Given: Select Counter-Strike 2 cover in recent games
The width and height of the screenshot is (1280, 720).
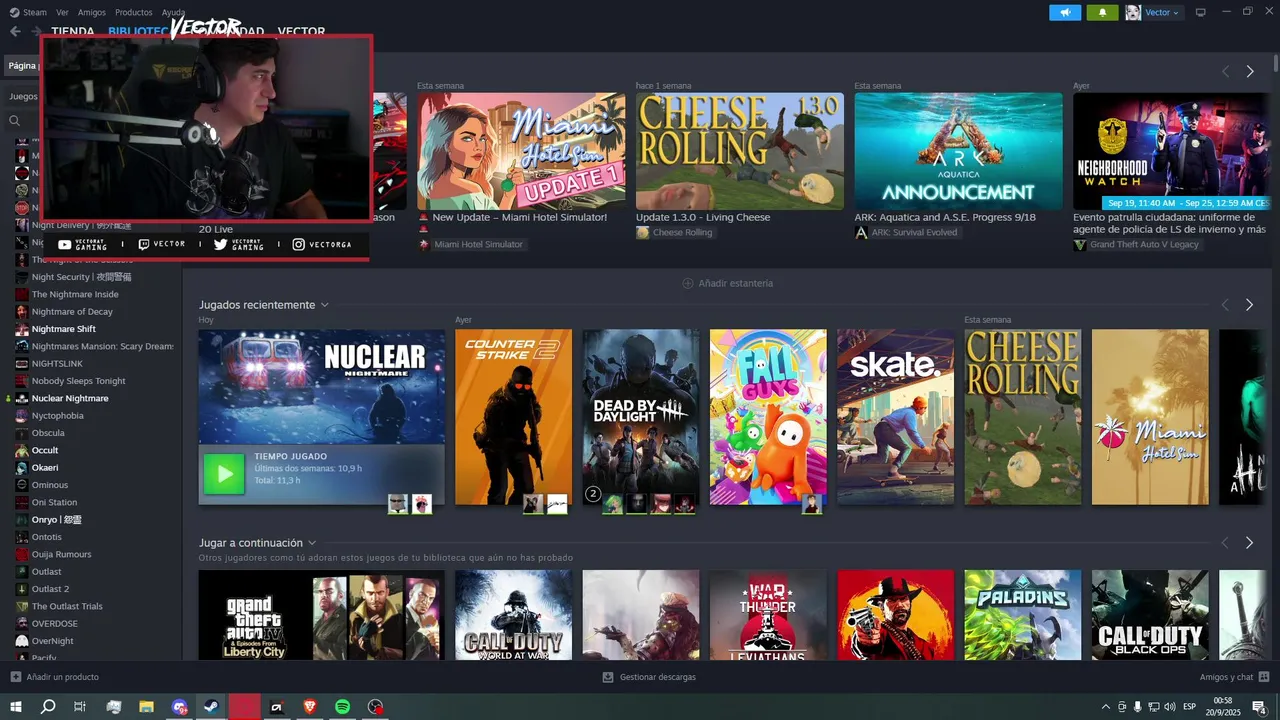Looking at the screenshot, I should (513, 417).
